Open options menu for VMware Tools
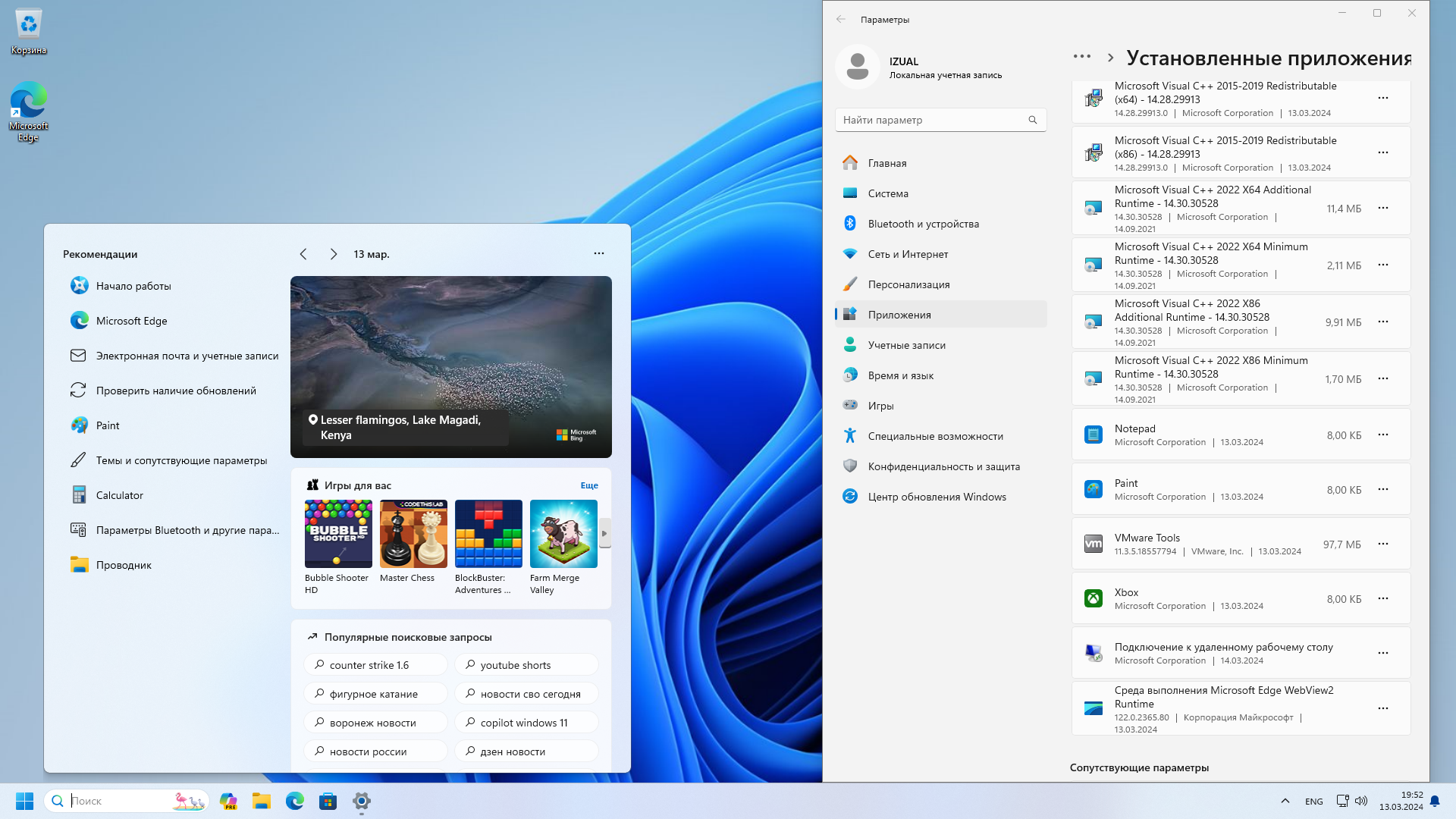The width and height of the screenshot is (1456, 819). pos(1383,544)
